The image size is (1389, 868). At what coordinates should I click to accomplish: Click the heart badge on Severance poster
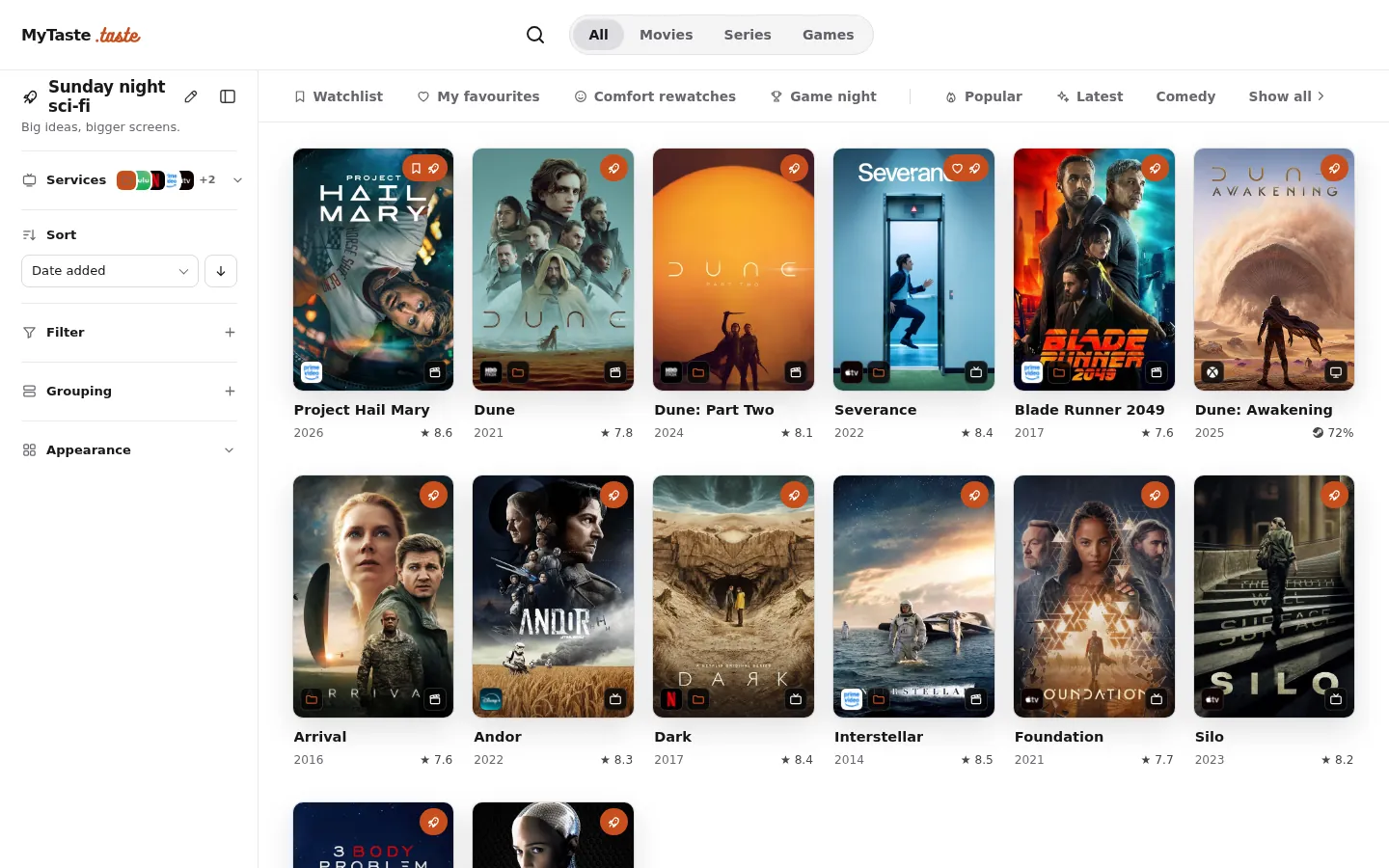point(957,168)
